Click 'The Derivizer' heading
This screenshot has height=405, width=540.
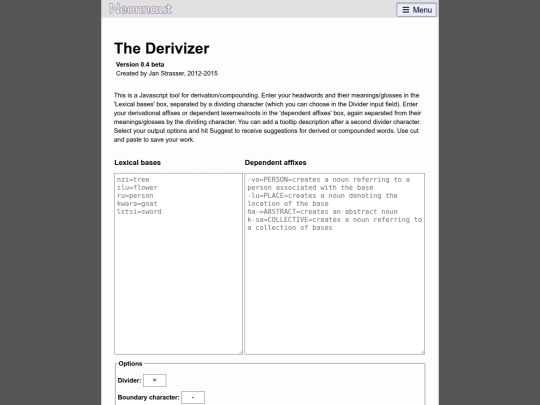[x=162, y=48]
